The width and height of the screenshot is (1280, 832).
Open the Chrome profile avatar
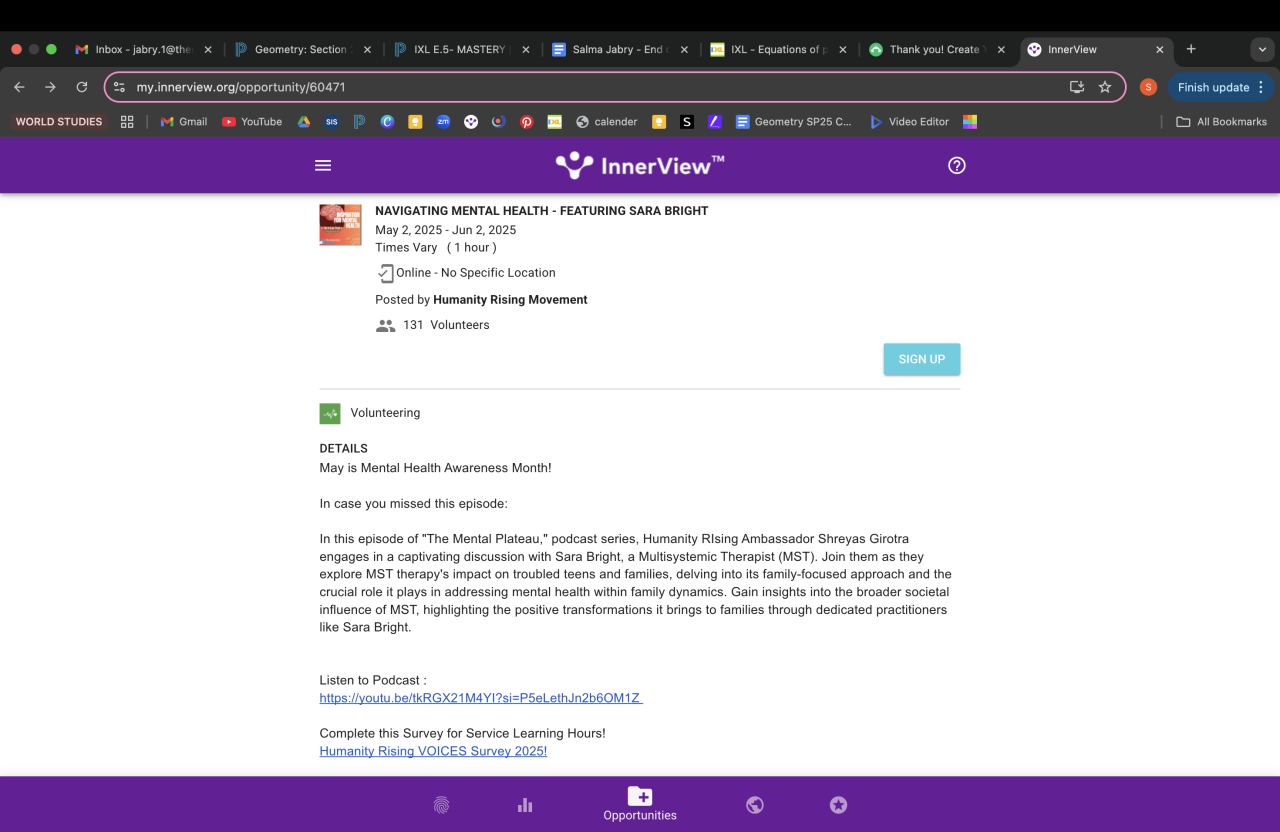pyautogui.click(x=1148, y=87)
